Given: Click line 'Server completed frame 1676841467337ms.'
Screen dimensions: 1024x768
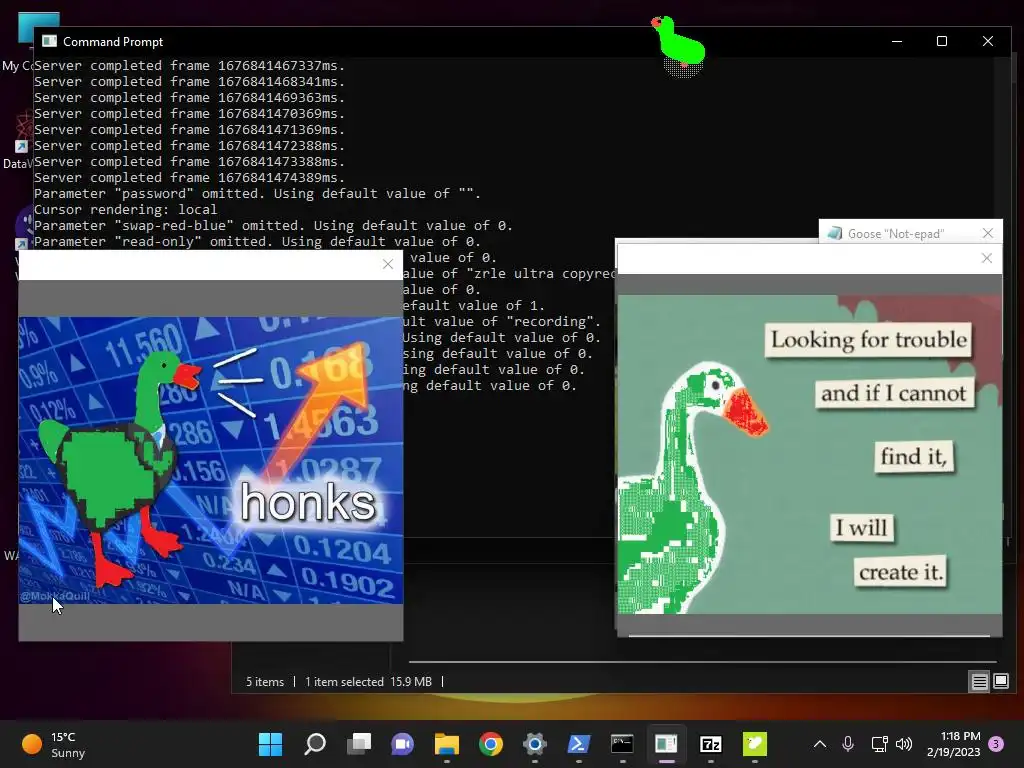Looking at the screenshot, I should (189, 65).
